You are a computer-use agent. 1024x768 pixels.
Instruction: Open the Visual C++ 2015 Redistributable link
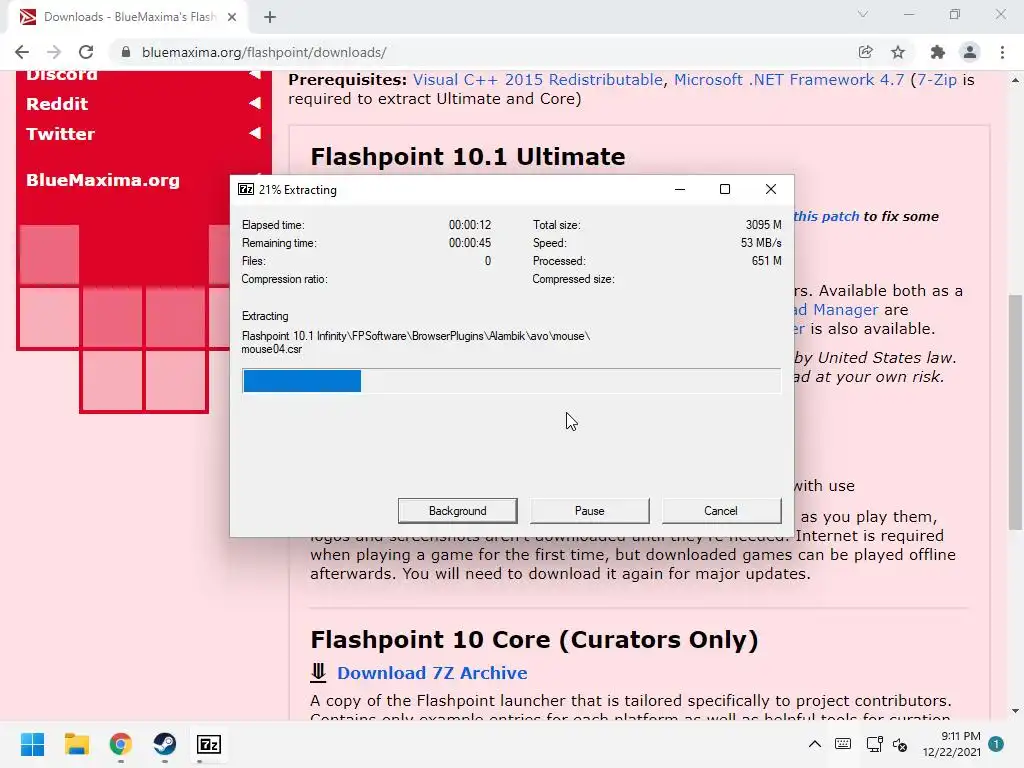coord(537,80)
